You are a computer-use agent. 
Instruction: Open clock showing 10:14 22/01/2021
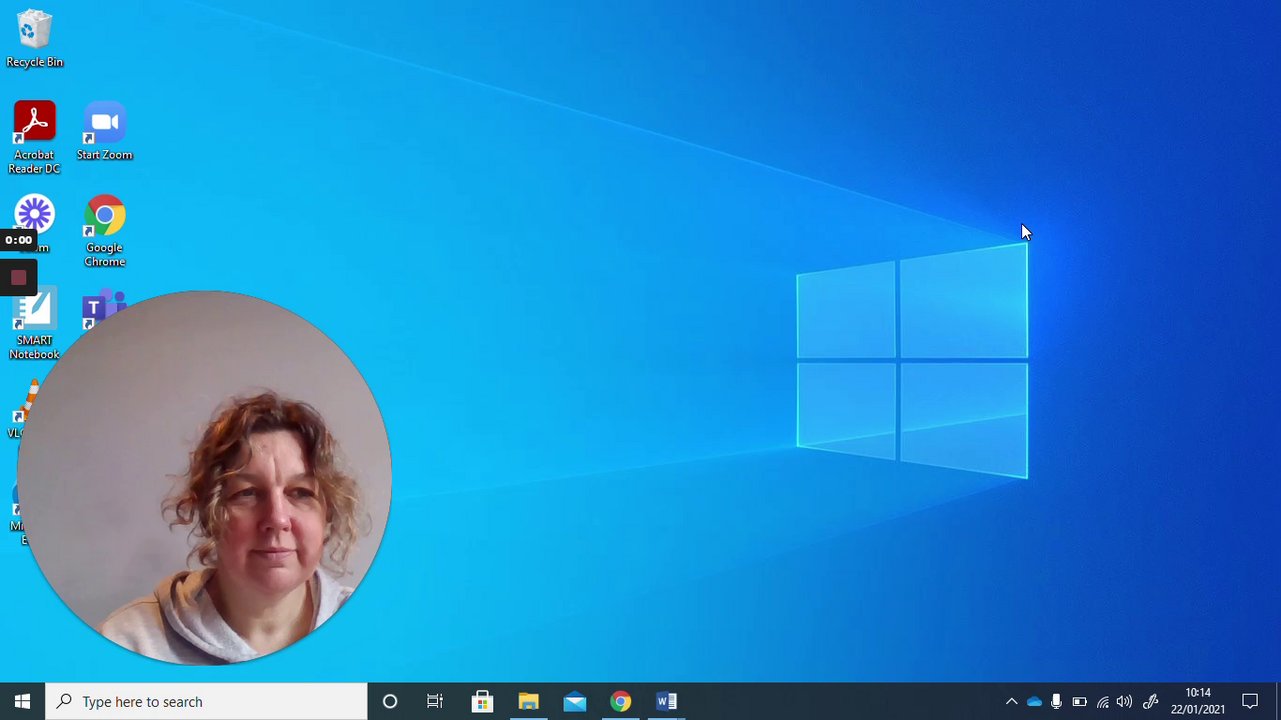pyautogui.click(x=1198, y=701)
